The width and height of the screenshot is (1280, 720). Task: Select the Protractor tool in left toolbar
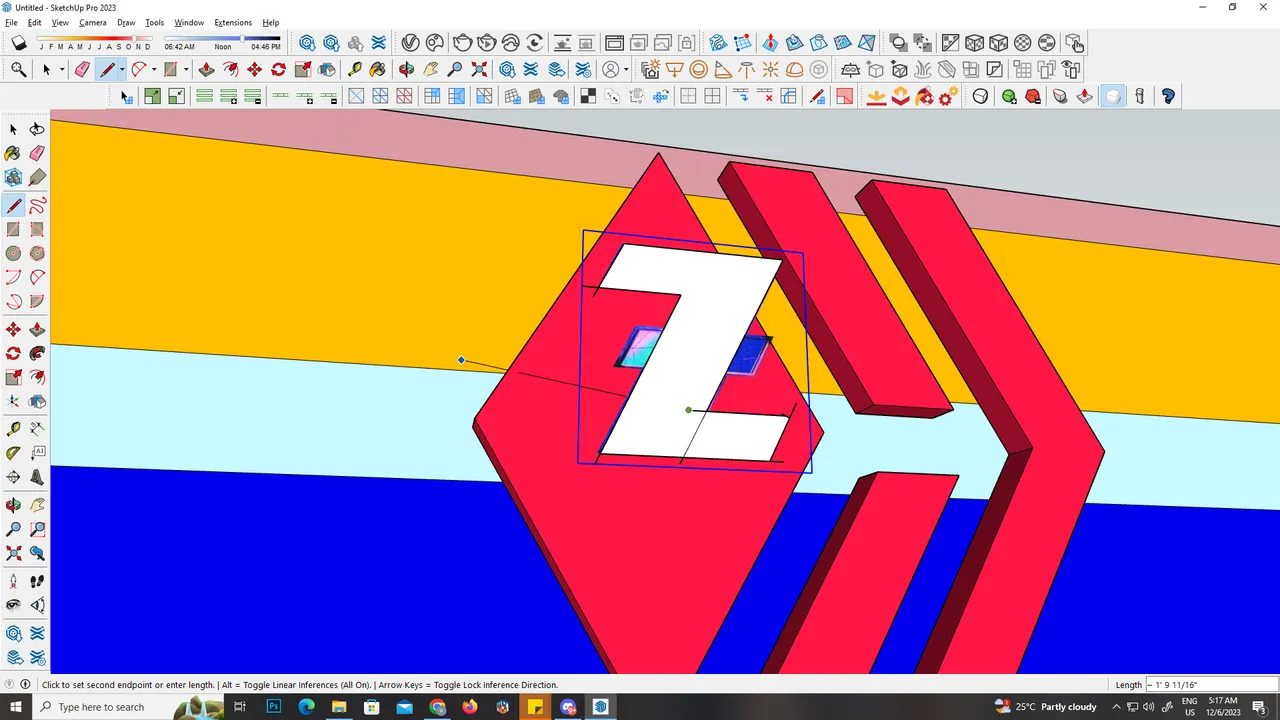click(13, 453)
